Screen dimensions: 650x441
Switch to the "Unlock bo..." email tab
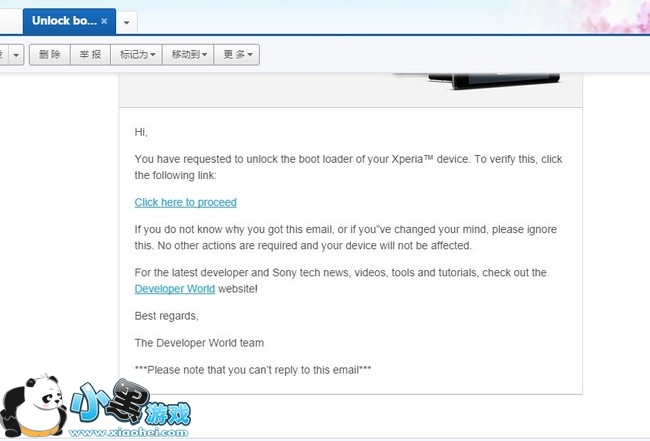click(63, 21)
